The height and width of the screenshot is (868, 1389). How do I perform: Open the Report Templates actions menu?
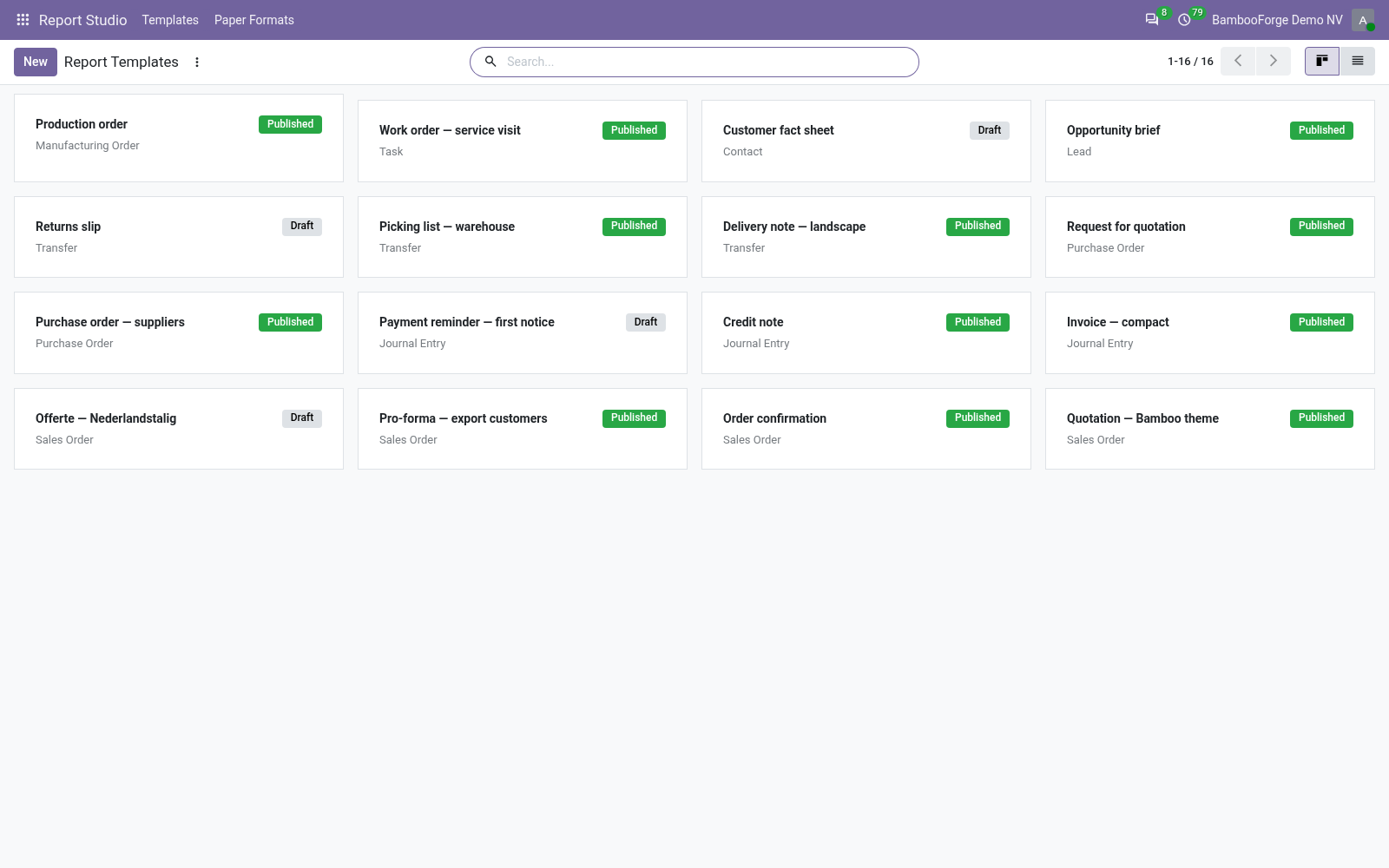click(x=197, y=62)
